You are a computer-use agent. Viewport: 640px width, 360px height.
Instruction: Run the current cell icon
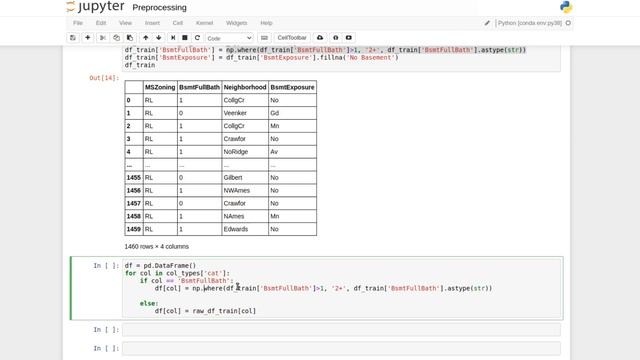[173, 38]
